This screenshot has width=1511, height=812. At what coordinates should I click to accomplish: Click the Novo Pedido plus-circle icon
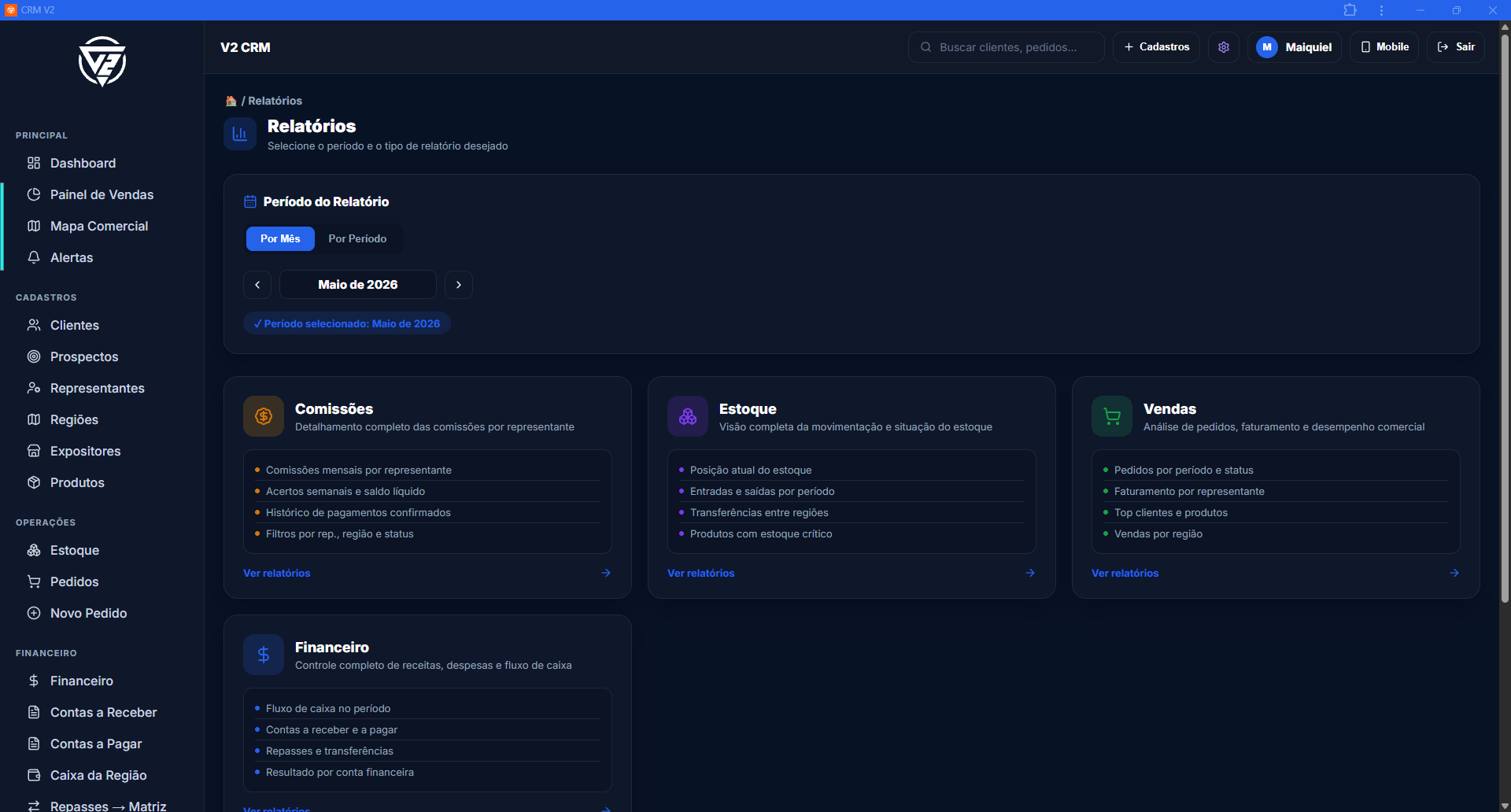click(x=34, y=613)
